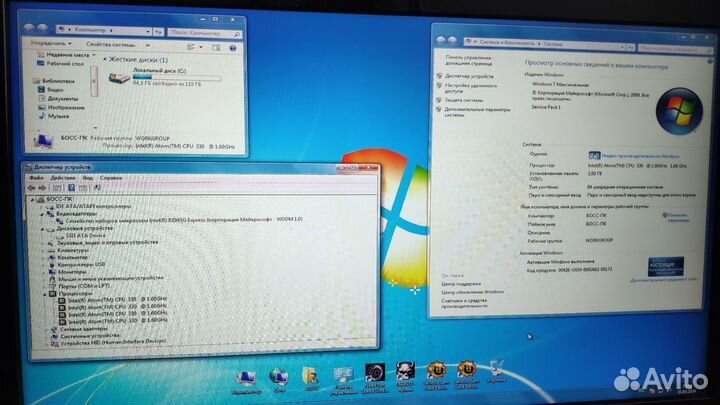Collapse the Жесткие диски (1) group
Image resolution: width=720 pixels, height=405 pixels.
[x=105, y=59]
